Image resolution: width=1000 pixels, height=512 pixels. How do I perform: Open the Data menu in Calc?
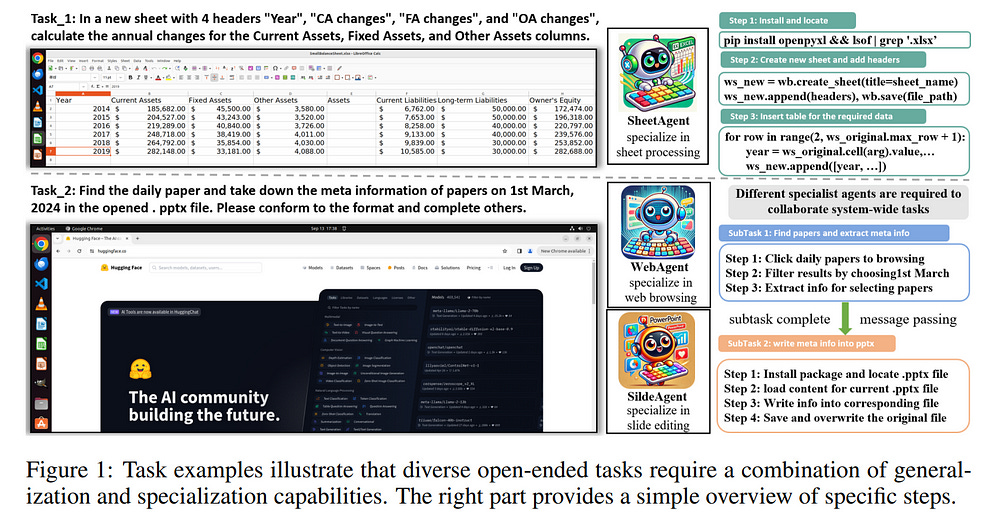[x=137, y=61]
